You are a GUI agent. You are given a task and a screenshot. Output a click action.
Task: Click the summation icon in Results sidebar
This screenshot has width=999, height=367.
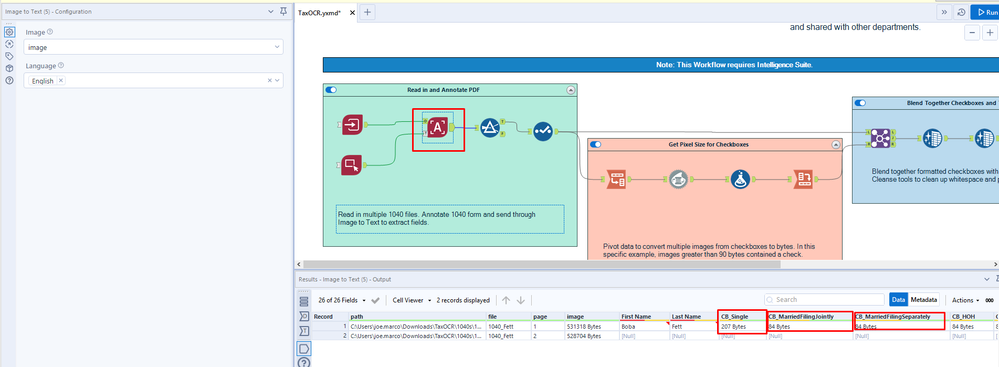(303, 331)
